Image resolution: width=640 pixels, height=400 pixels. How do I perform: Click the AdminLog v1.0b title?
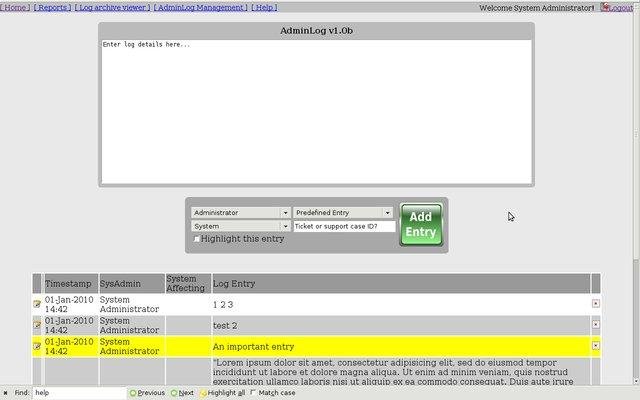(316, 31)
